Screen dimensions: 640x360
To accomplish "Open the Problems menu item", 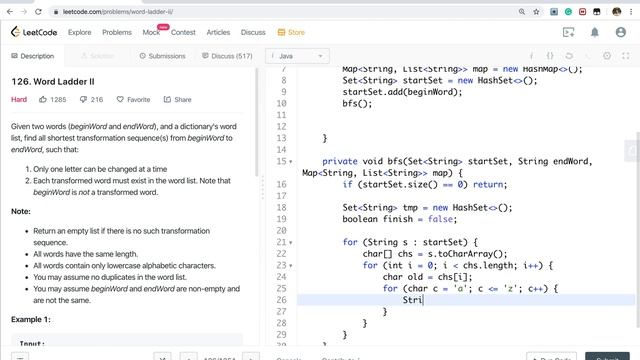I will [x=117, y=32].
